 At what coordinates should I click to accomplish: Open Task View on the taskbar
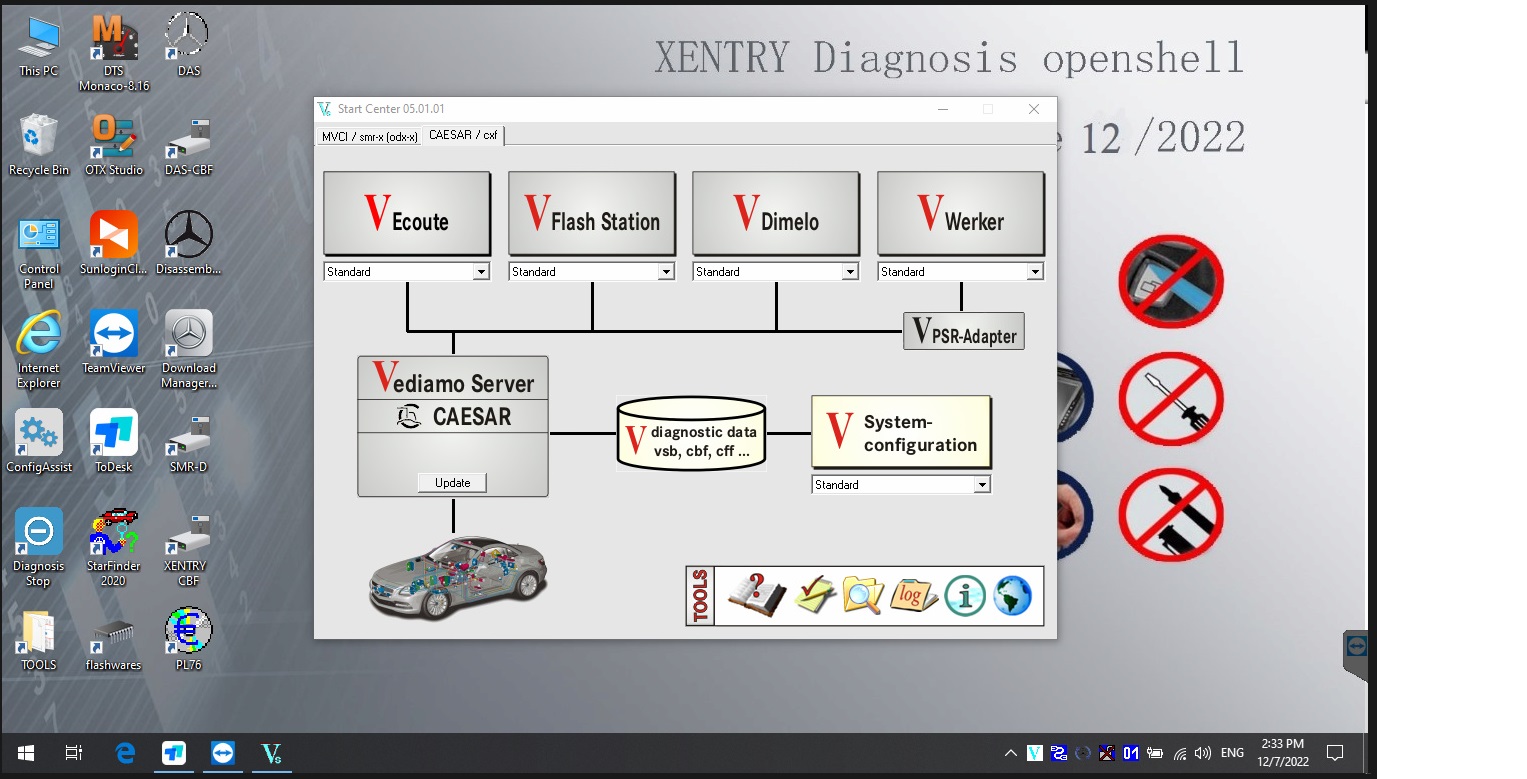pos(74,753)
